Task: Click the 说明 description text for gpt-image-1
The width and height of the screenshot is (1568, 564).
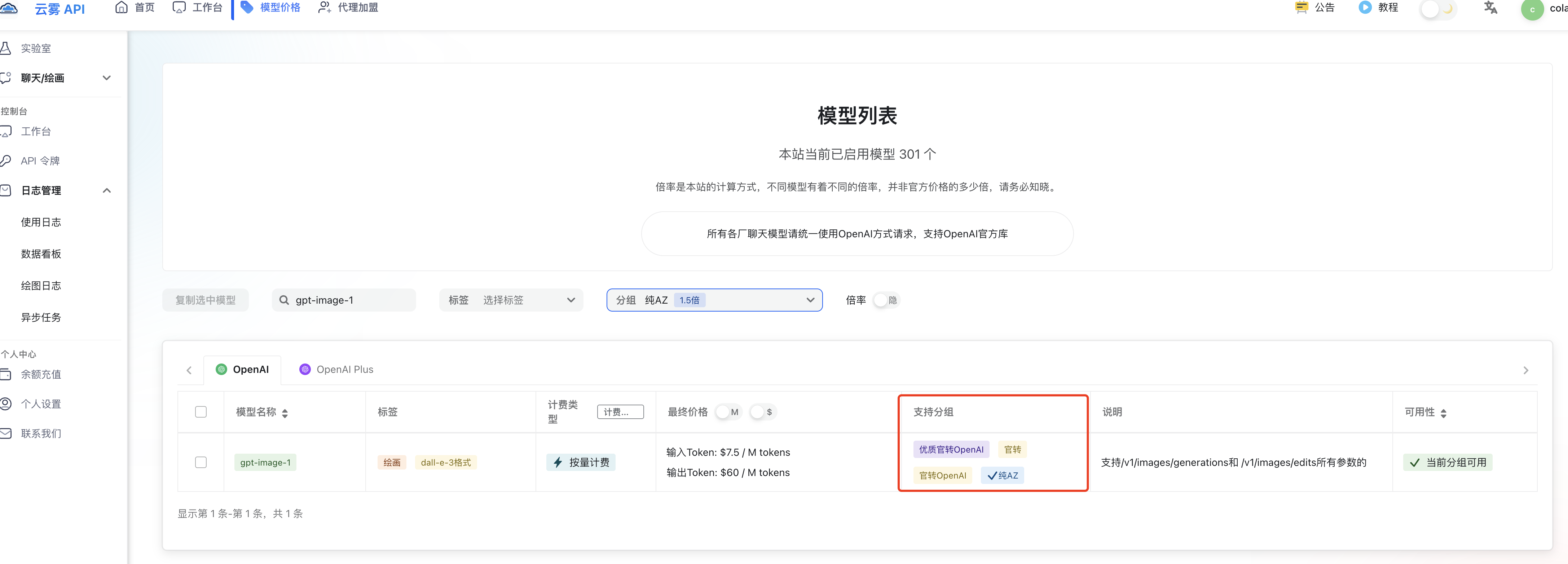Action: pyautogui.click(x=1233, y=462)
